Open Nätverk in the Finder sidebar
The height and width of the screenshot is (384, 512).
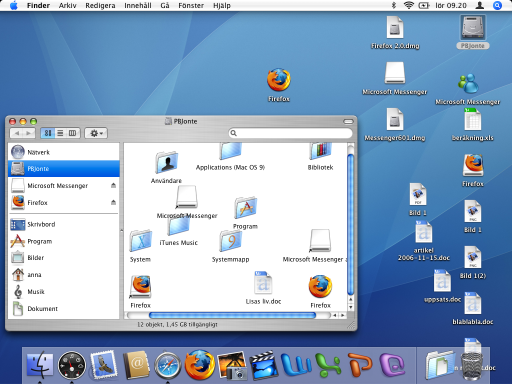pyautogui.click(x=63, y=152)
